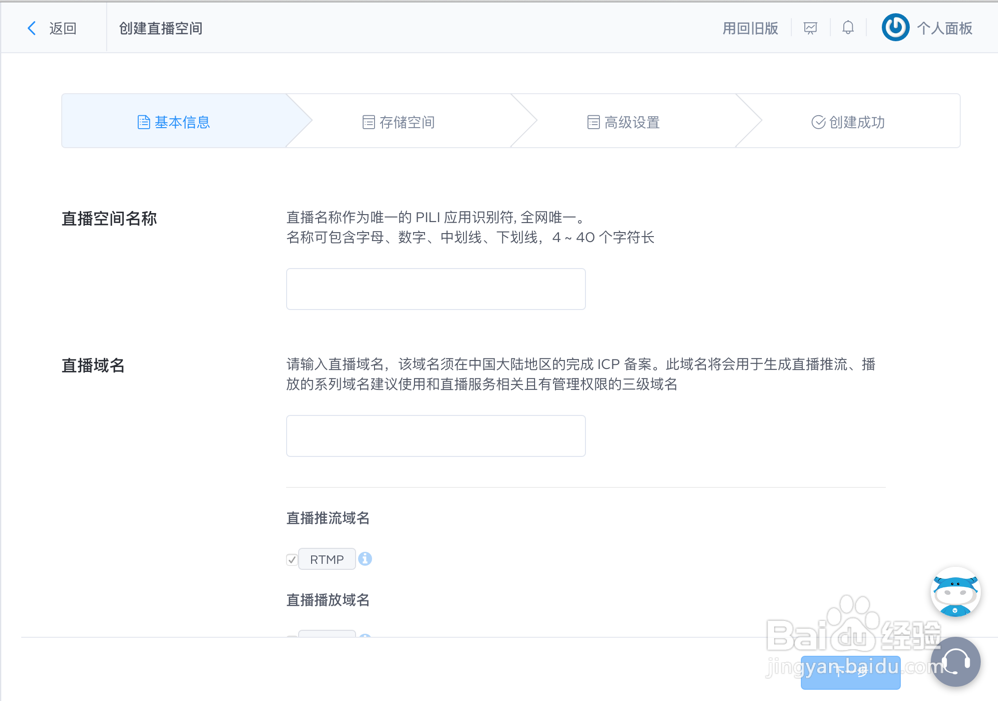Click the 直播空间名称 input field
The image size is (998, 701).
point(435,289)
